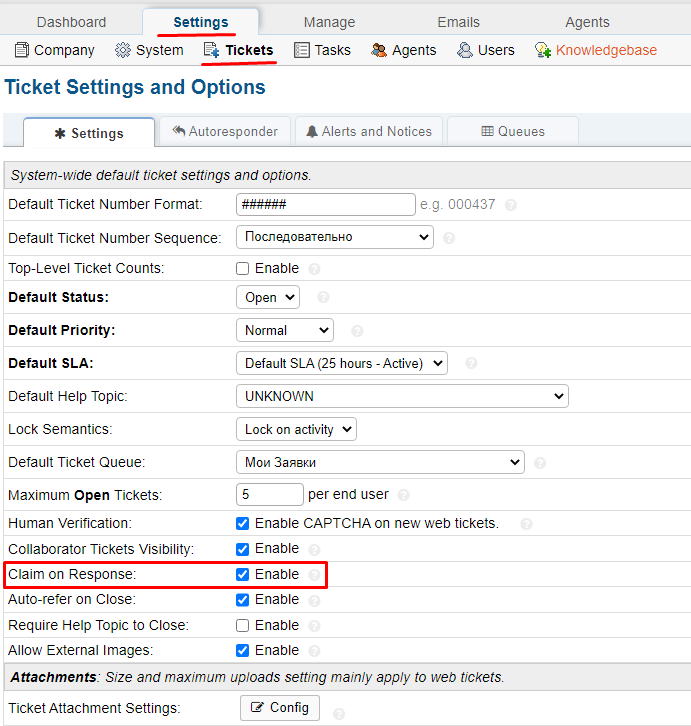Select the Queues tab
691x726 pixels.
click(513, 131)
